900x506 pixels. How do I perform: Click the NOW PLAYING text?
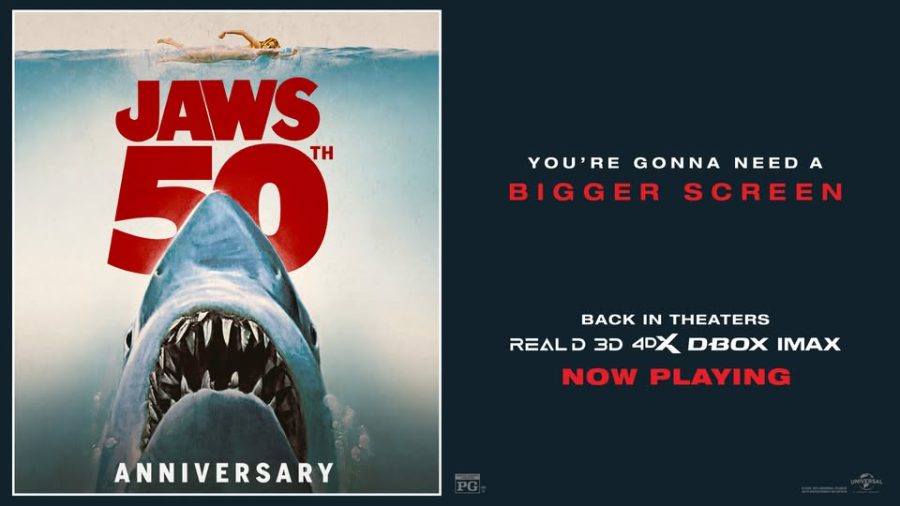point(676,376)
